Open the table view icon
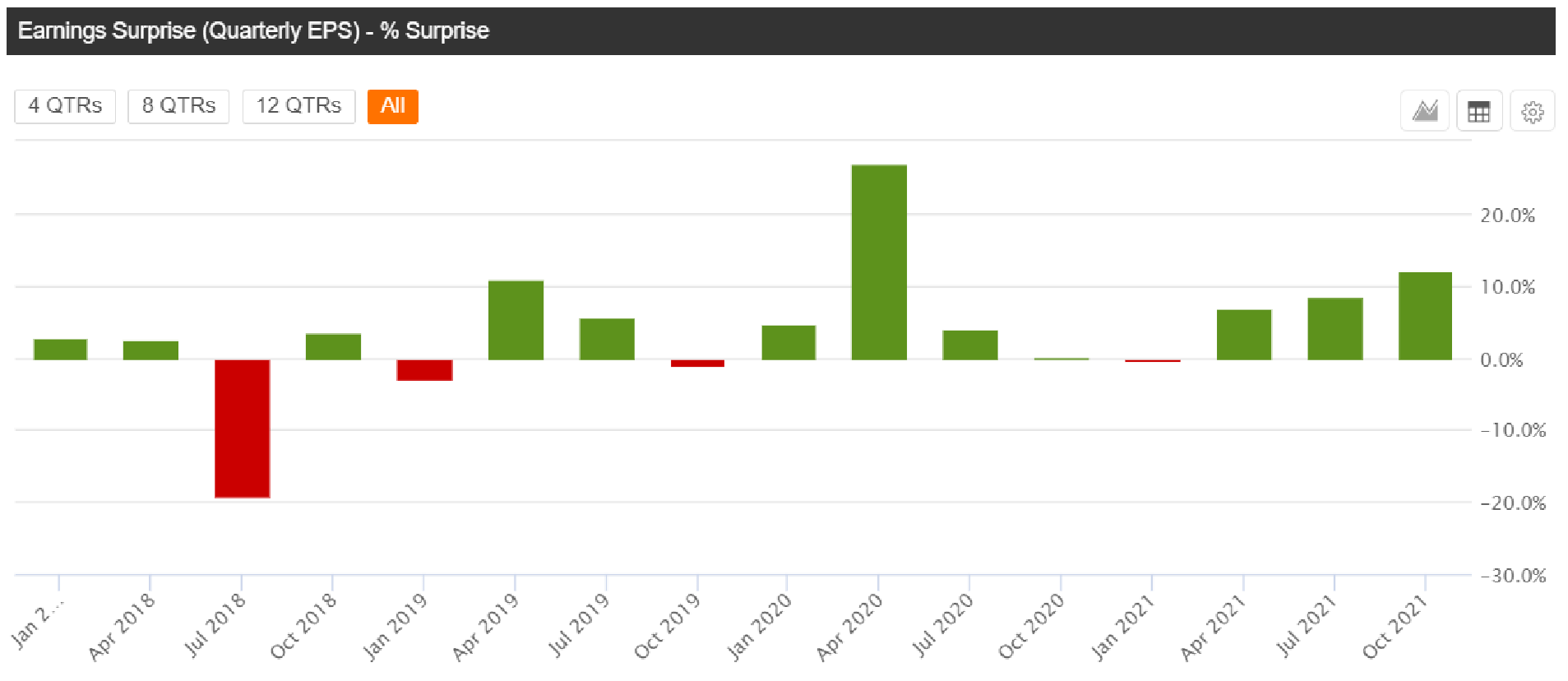 pos(1478,109)
